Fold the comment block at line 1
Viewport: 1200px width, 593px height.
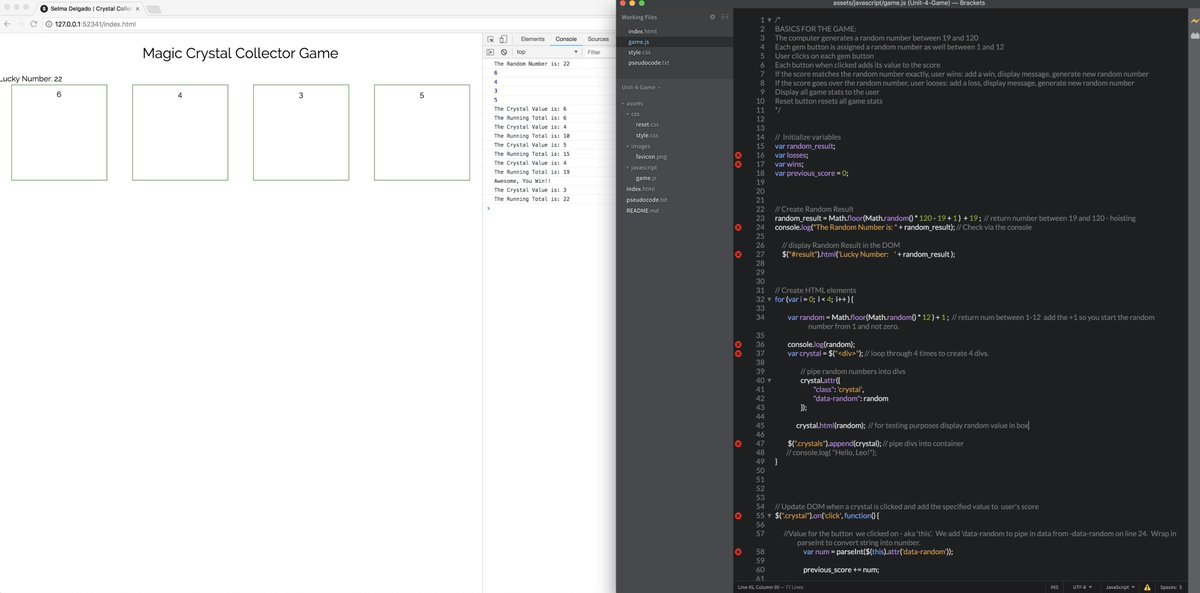pos(769,20)
